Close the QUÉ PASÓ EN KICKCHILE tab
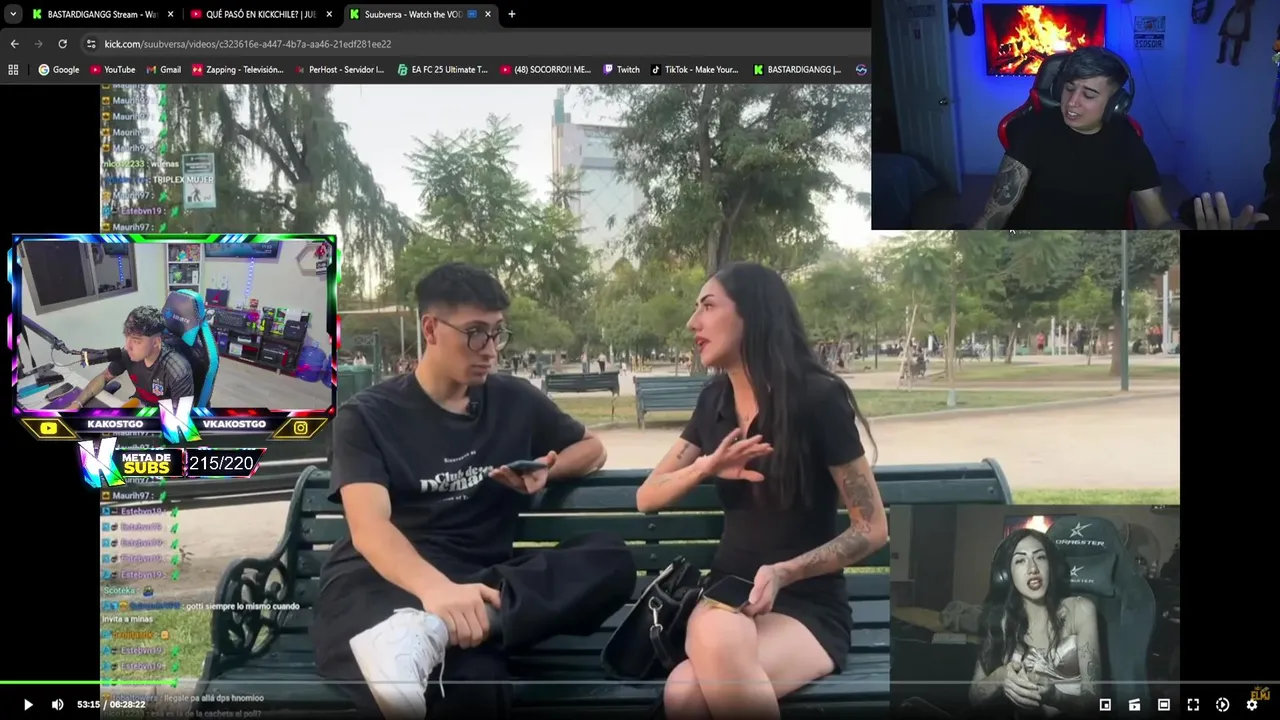The image size is (1280, 720). pos(329,14)
